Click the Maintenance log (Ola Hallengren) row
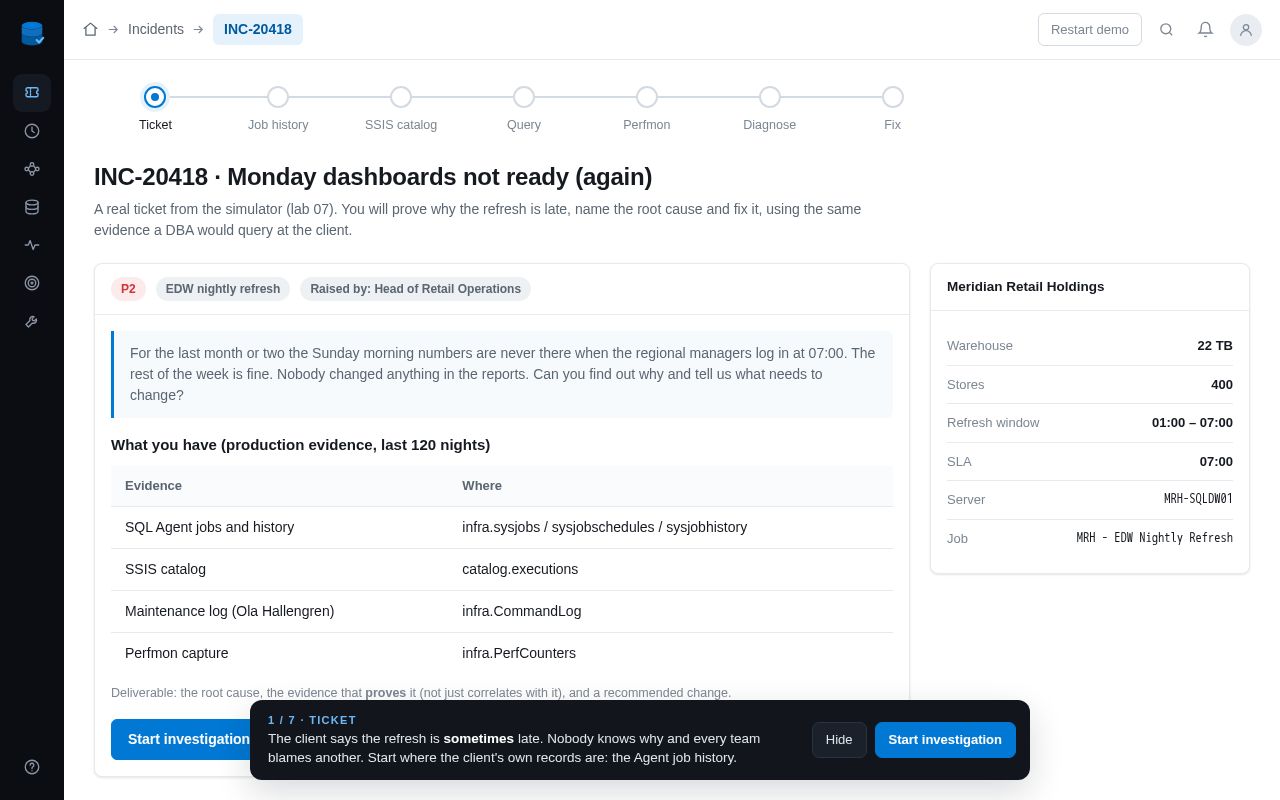This screenshot has height=800, width=1280. click(x=502, y=611)
